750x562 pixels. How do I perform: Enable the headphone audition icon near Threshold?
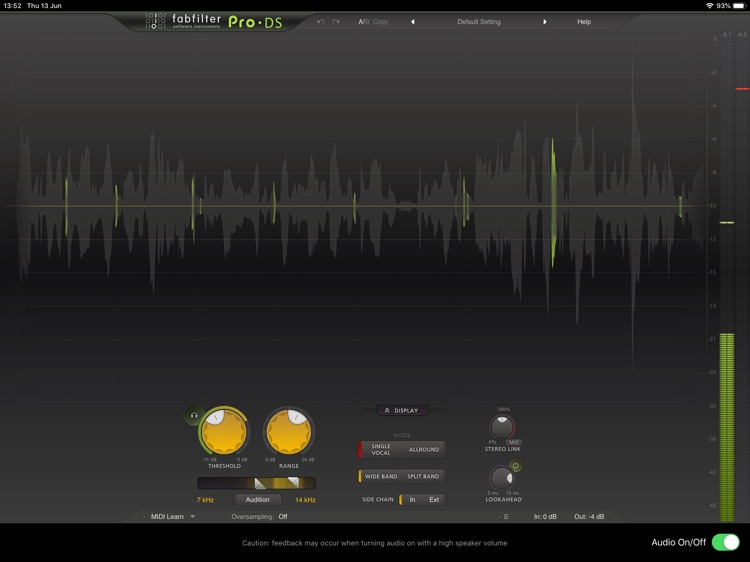[x=194, y=415]
